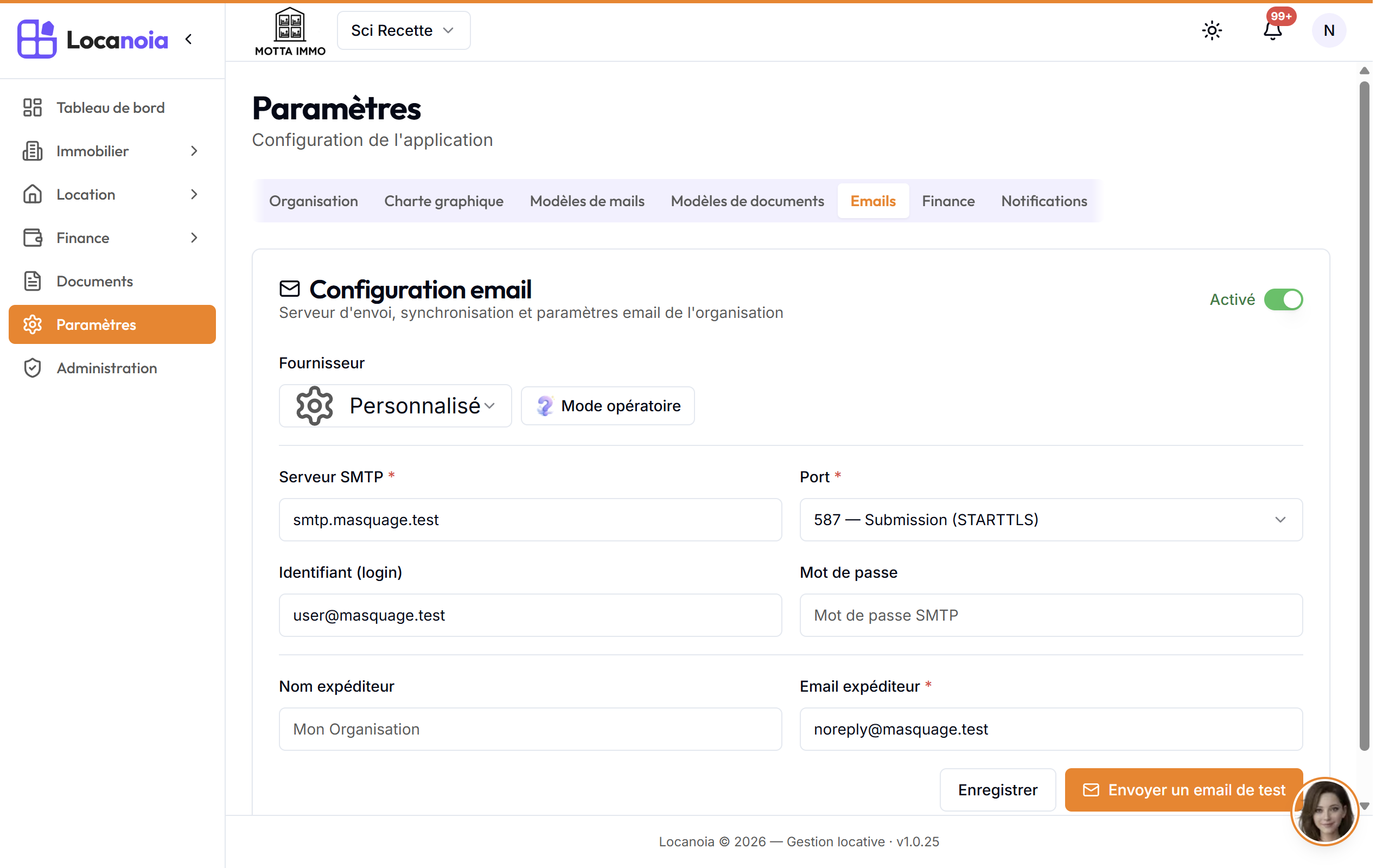Open the Personnalisé provider dropdown
The height and width of the screenshot is (868, 1389).
[395, 406]
